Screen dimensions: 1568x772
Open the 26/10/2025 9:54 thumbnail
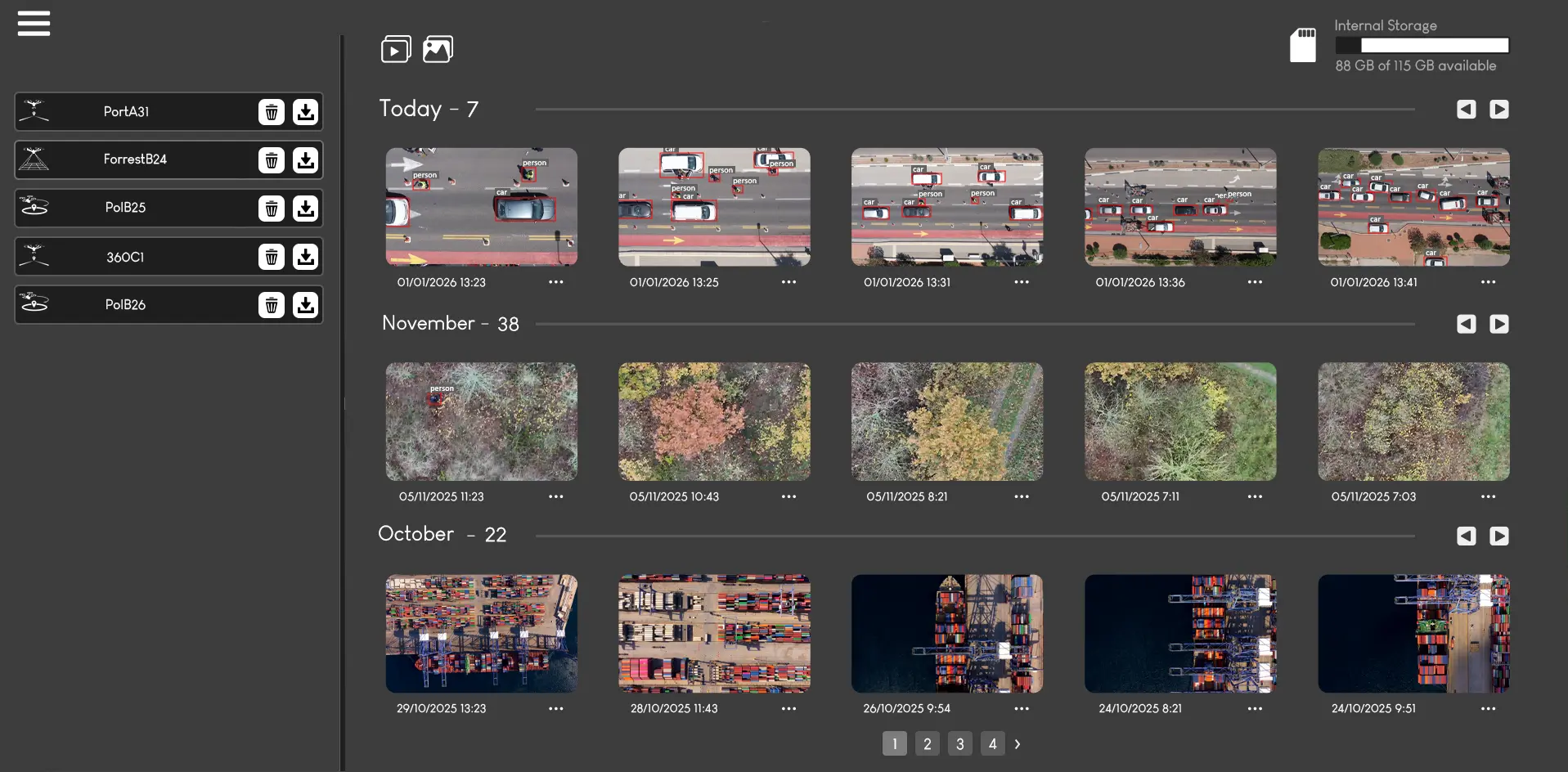(946, 633)
